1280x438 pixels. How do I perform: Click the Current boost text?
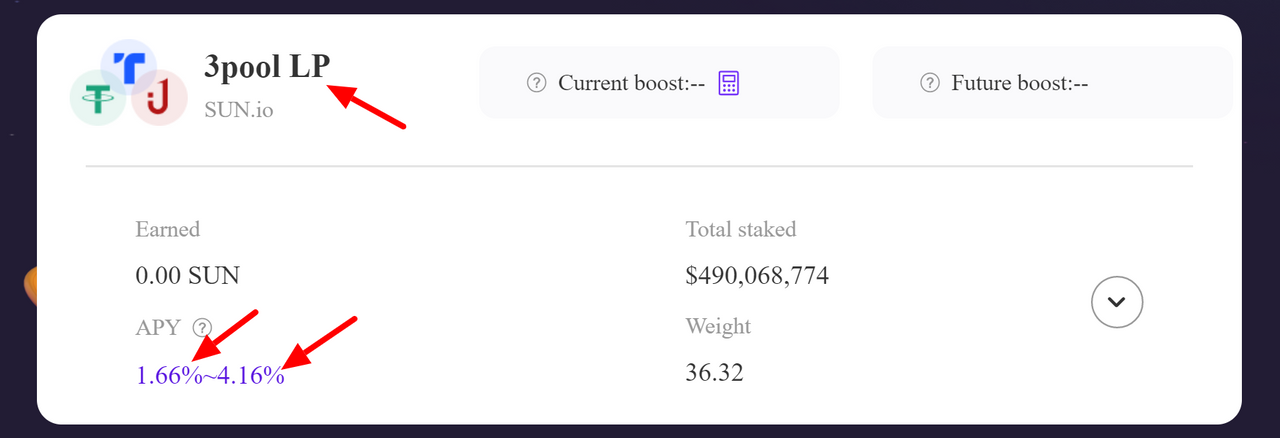[x=631, y=83]
